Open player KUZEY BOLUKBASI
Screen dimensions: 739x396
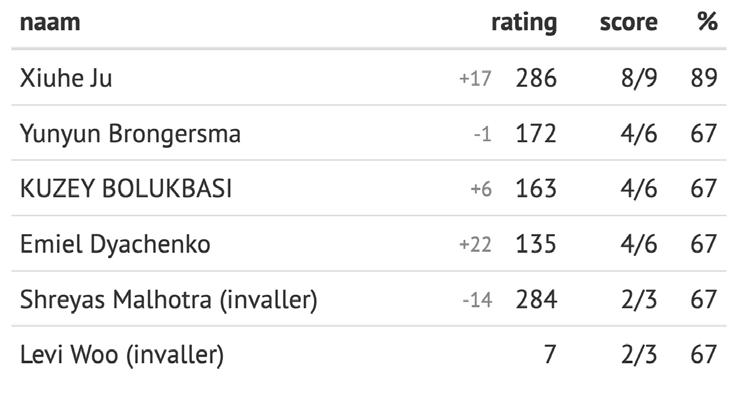coord(126,189)
